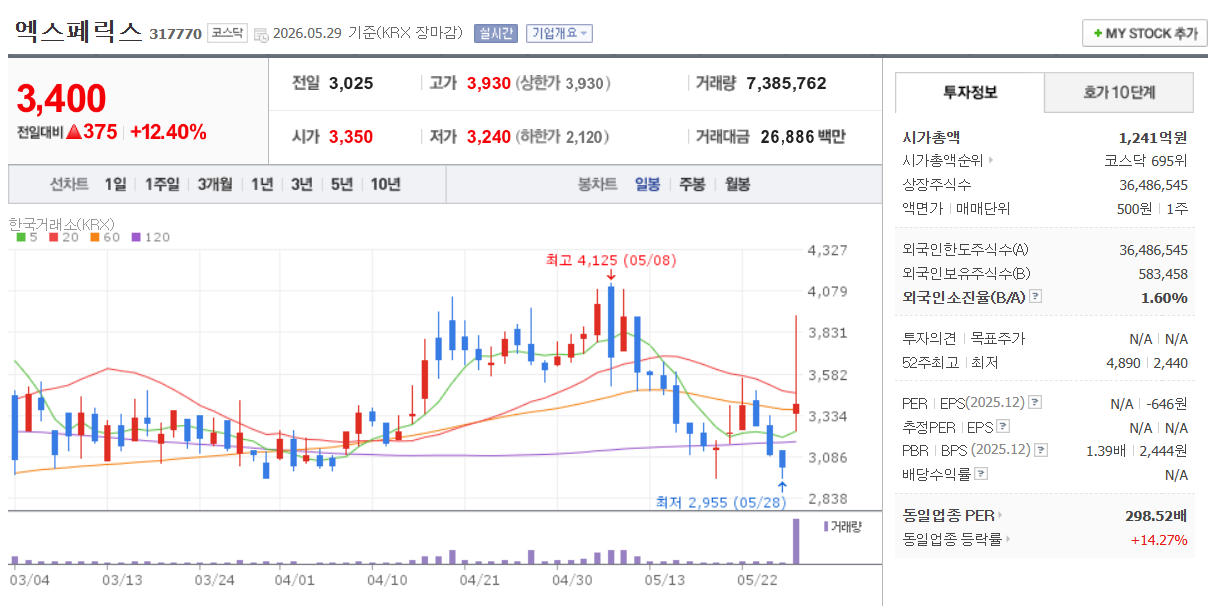Click the up-triangle icon next to 375
The image size is (1219, 606).
coord(74,132)
